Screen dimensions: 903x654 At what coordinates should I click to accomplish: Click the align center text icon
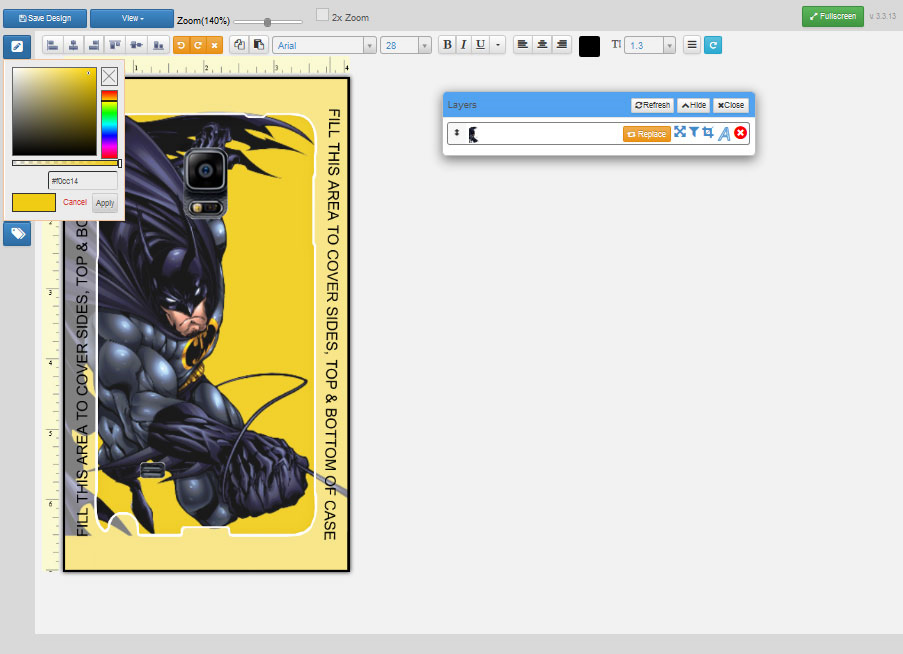(542, 45)
